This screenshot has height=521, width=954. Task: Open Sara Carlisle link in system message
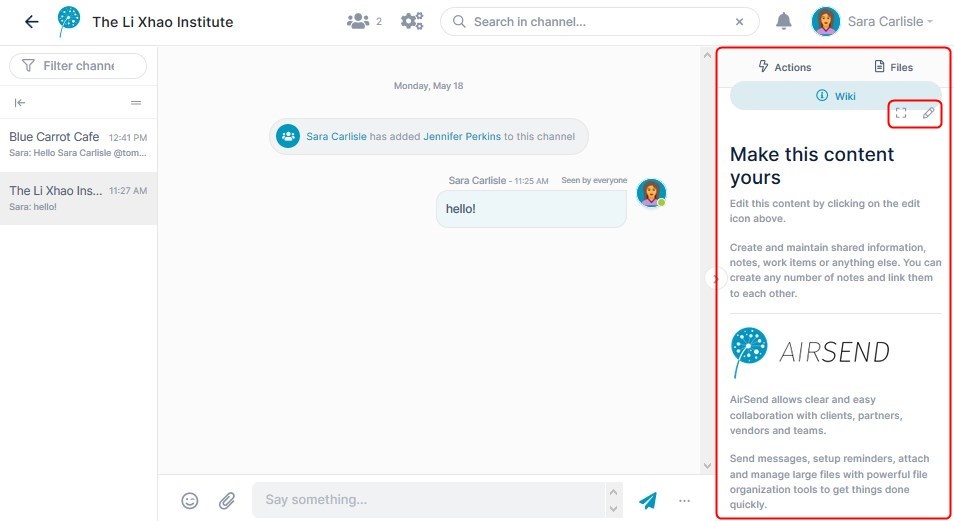pos(336,136)
